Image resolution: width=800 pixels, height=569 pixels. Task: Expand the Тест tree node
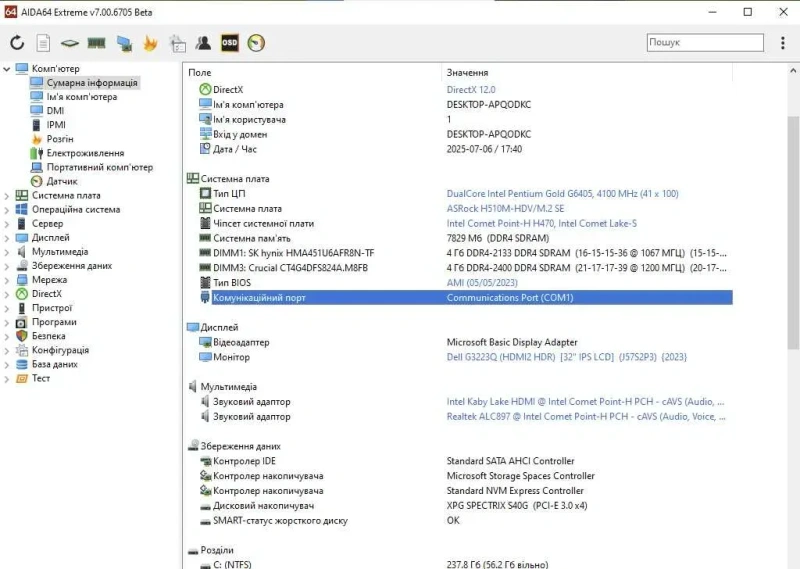coord(7,379)
